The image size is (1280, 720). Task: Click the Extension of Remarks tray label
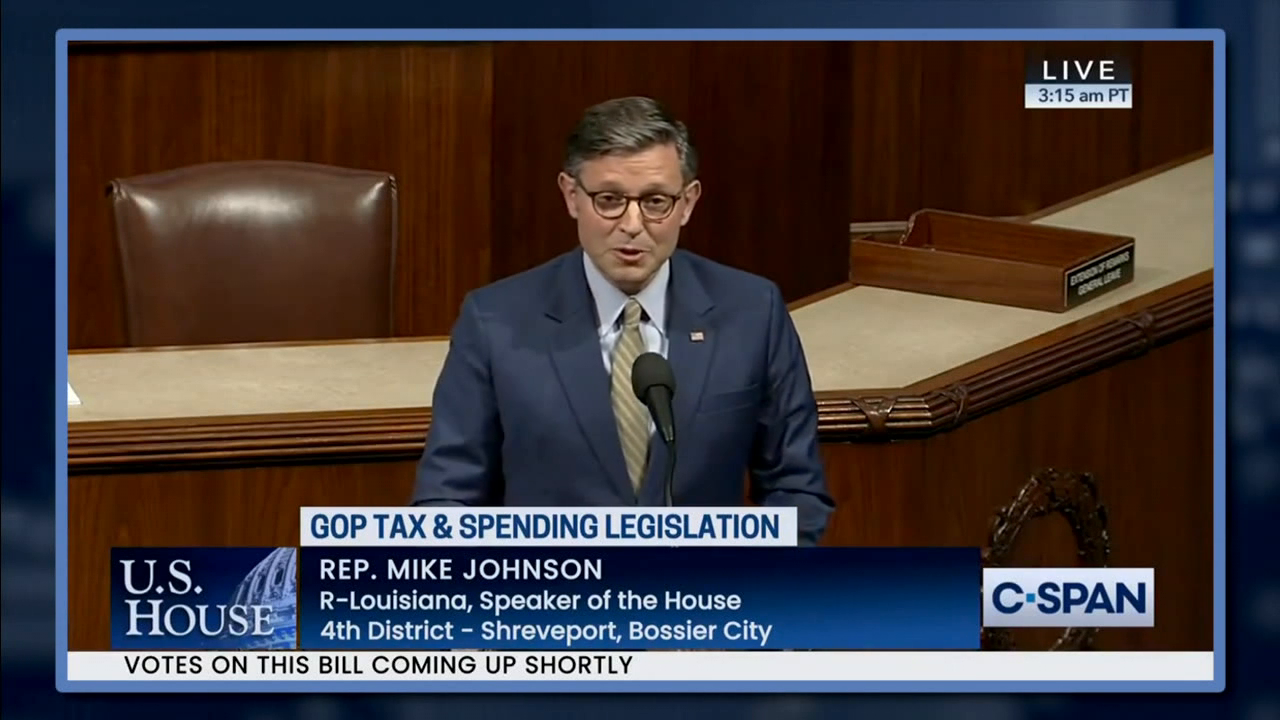tap(1098, 275)
